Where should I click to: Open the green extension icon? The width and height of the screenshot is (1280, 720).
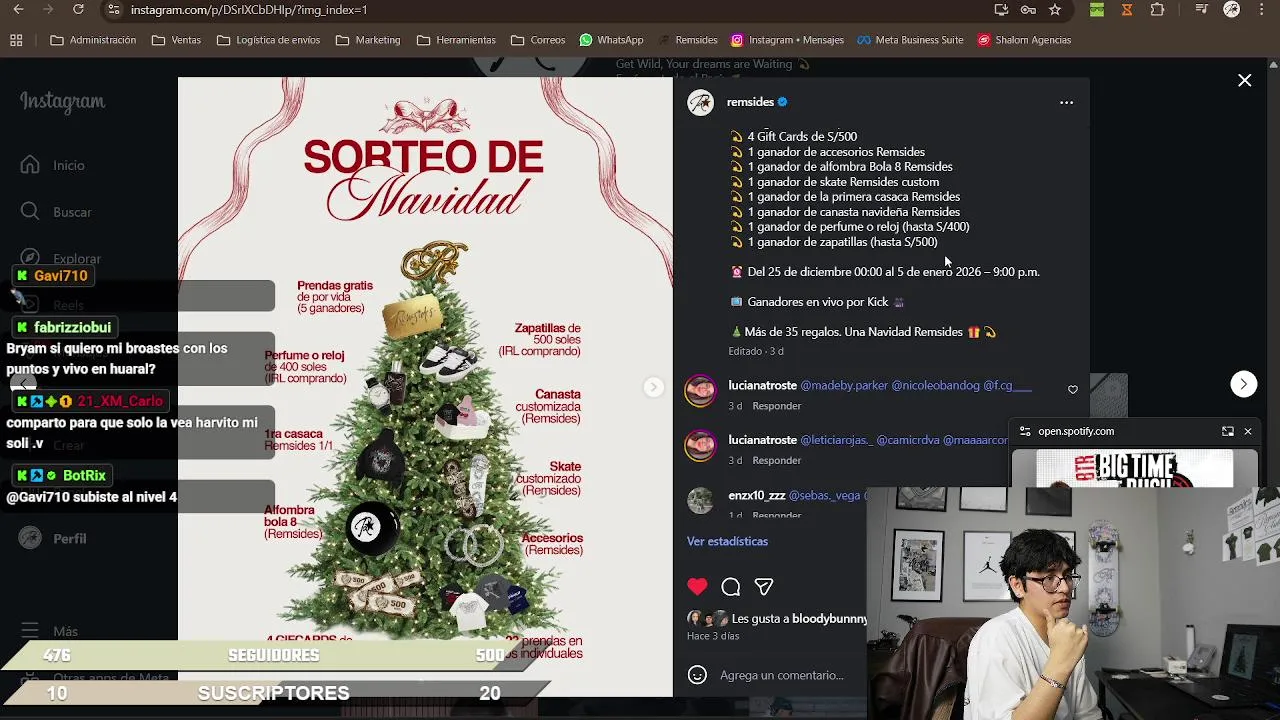(1097, 10)
